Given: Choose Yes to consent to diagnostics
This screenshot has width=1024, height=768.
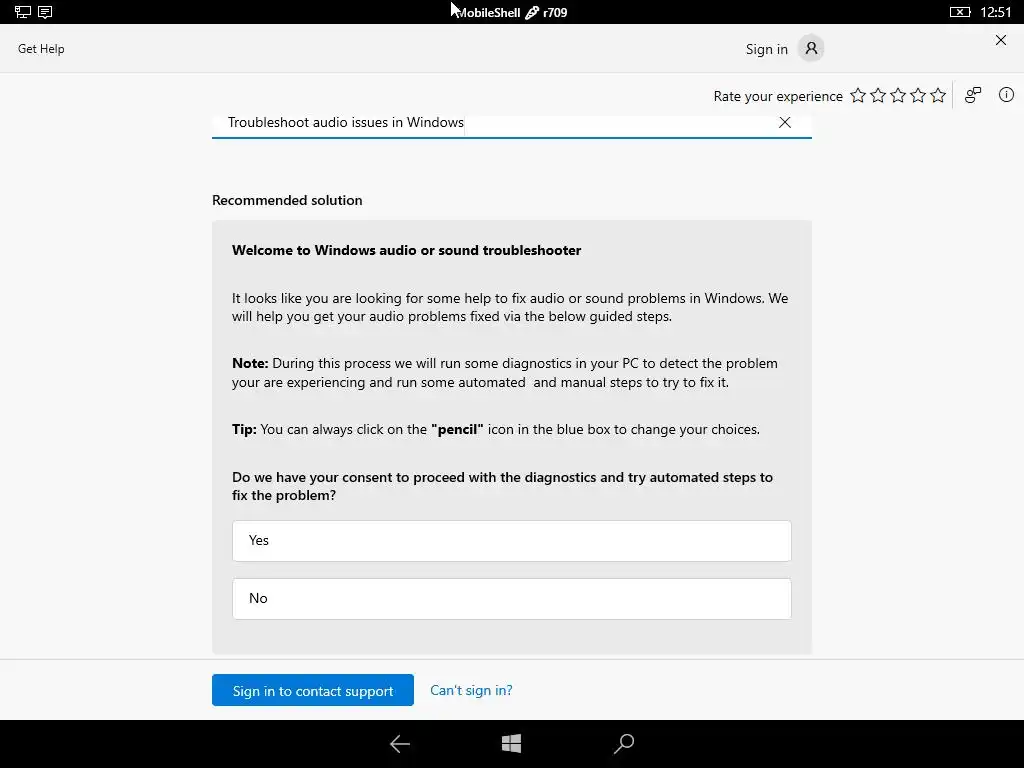Looking at the screenshot, I should point(512,541).
